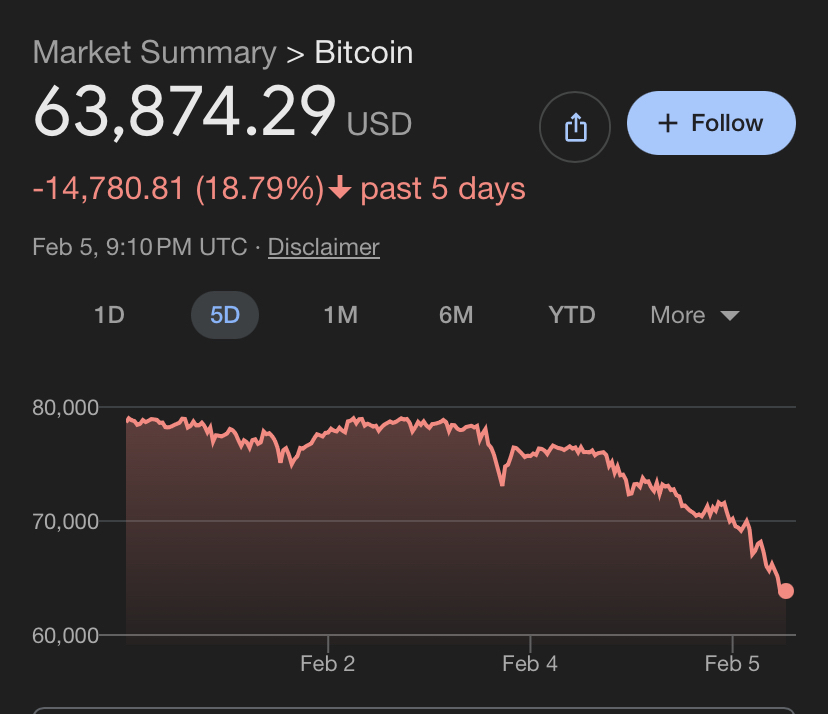The width and height of the screenshot is (828, 714).
Task: Click the latest price dot on chart
Action: point(786,591)
